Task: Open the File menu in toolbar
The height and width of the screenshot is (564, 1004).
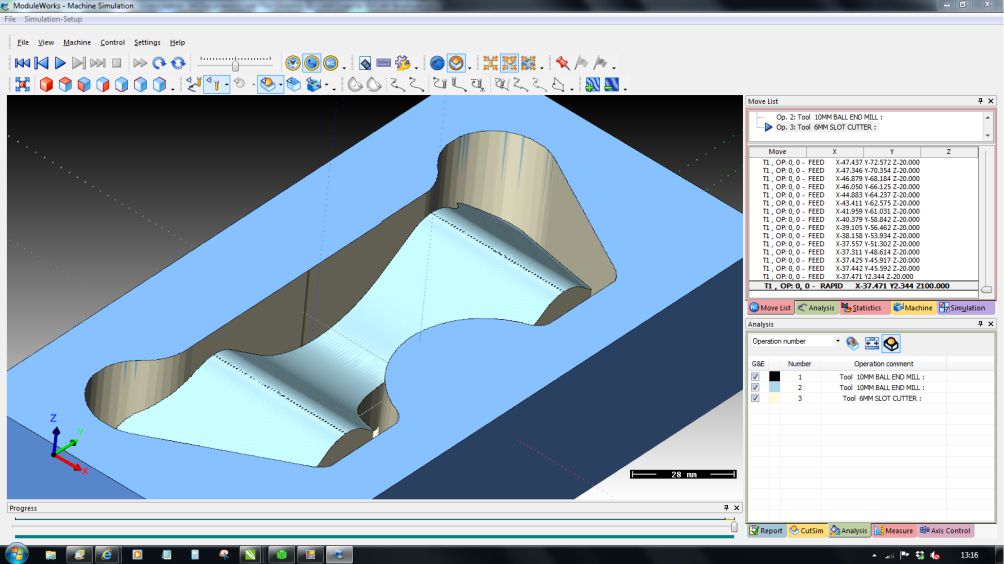Action: click(23, 42)
